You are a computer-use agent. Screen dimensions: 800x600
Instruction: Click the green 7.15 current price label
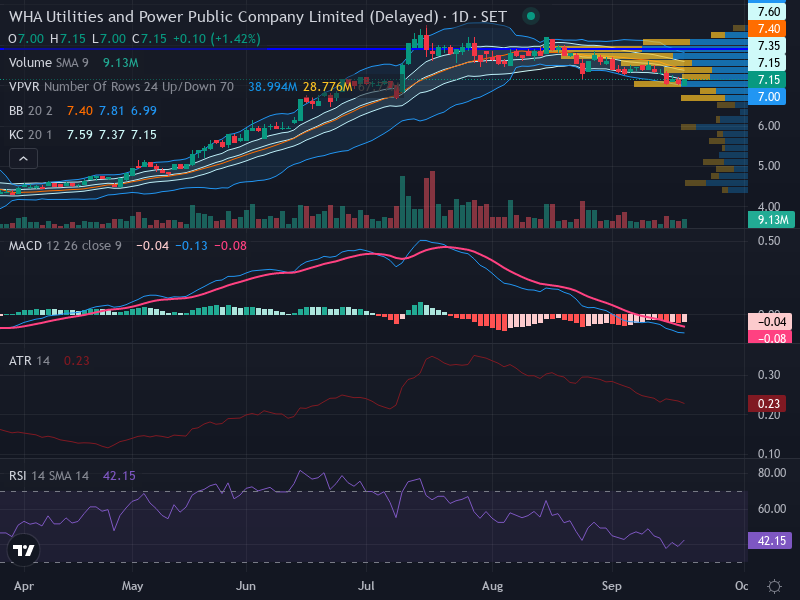[x=769, y=80]
